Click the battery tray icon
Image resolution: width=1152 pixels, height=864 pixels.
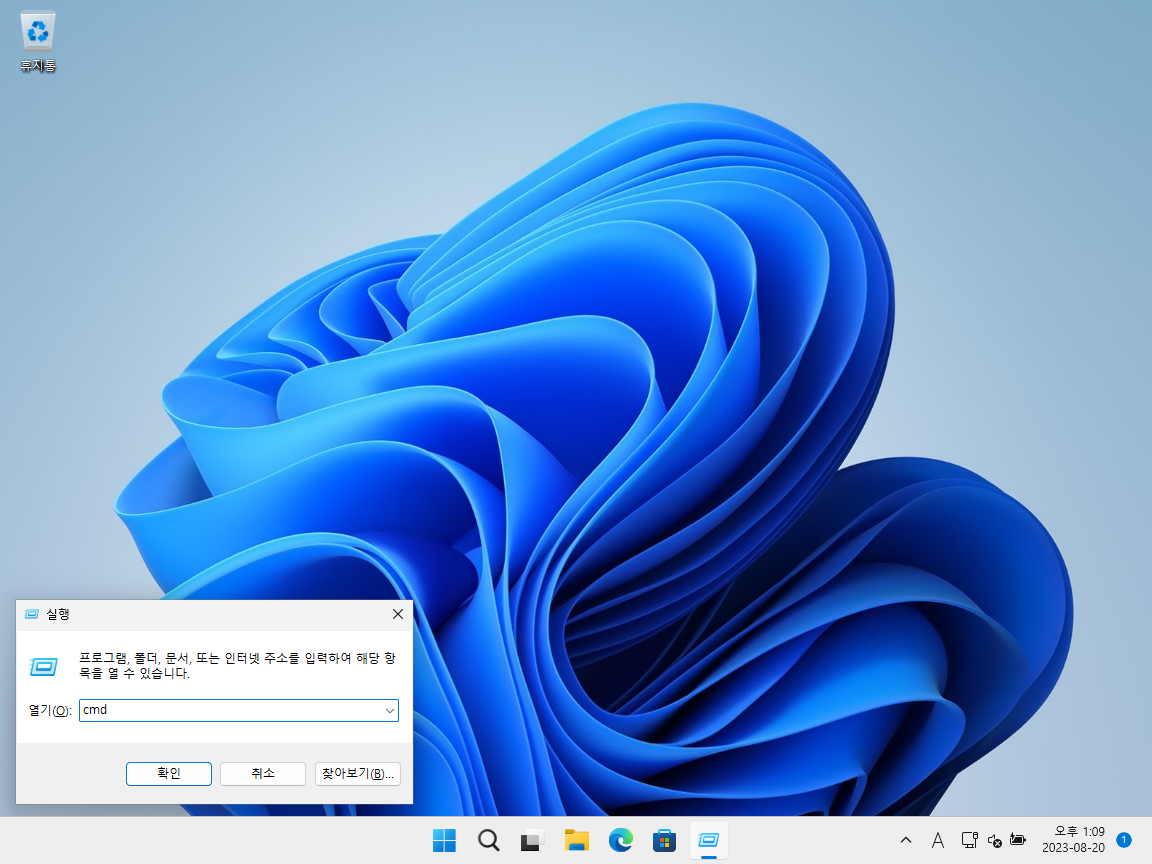point(1018,839)
